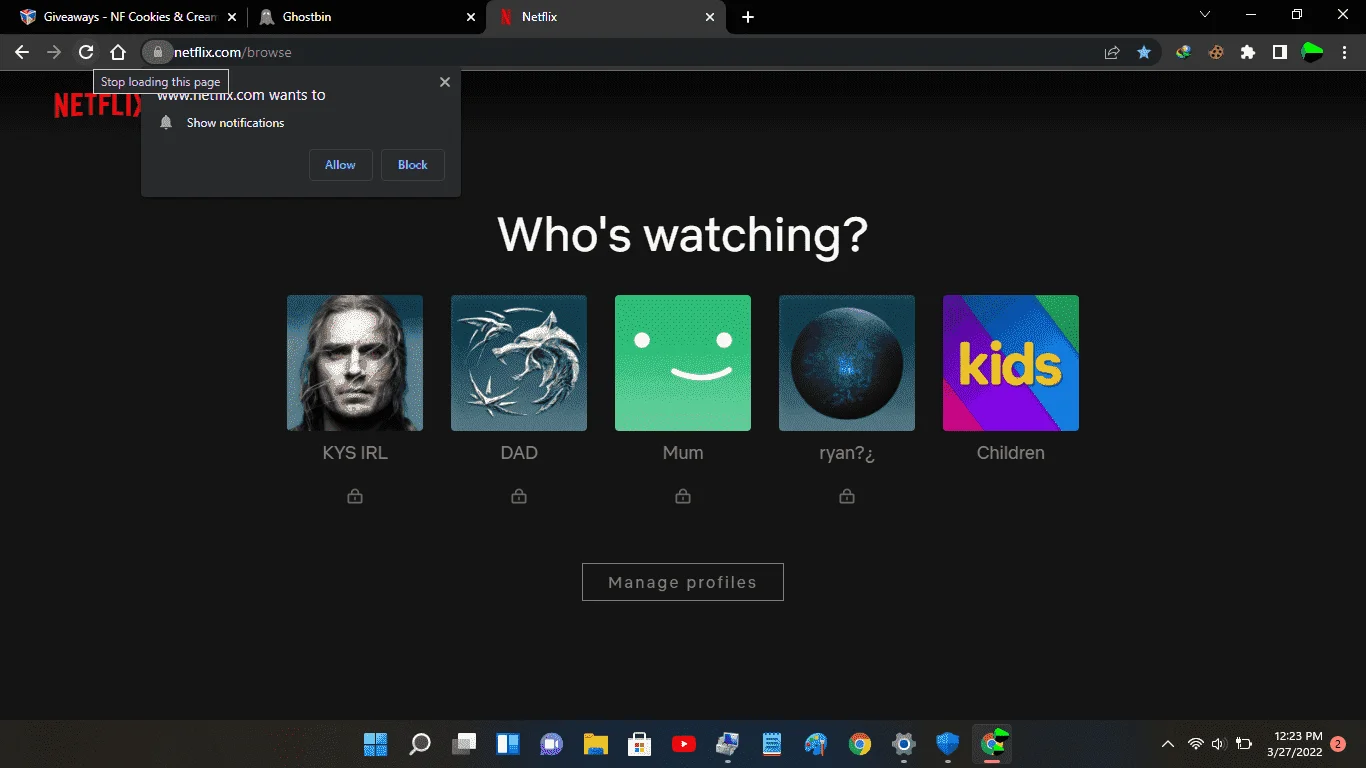
Task: Share this page using the share icon
Action: click(1112, 52)
